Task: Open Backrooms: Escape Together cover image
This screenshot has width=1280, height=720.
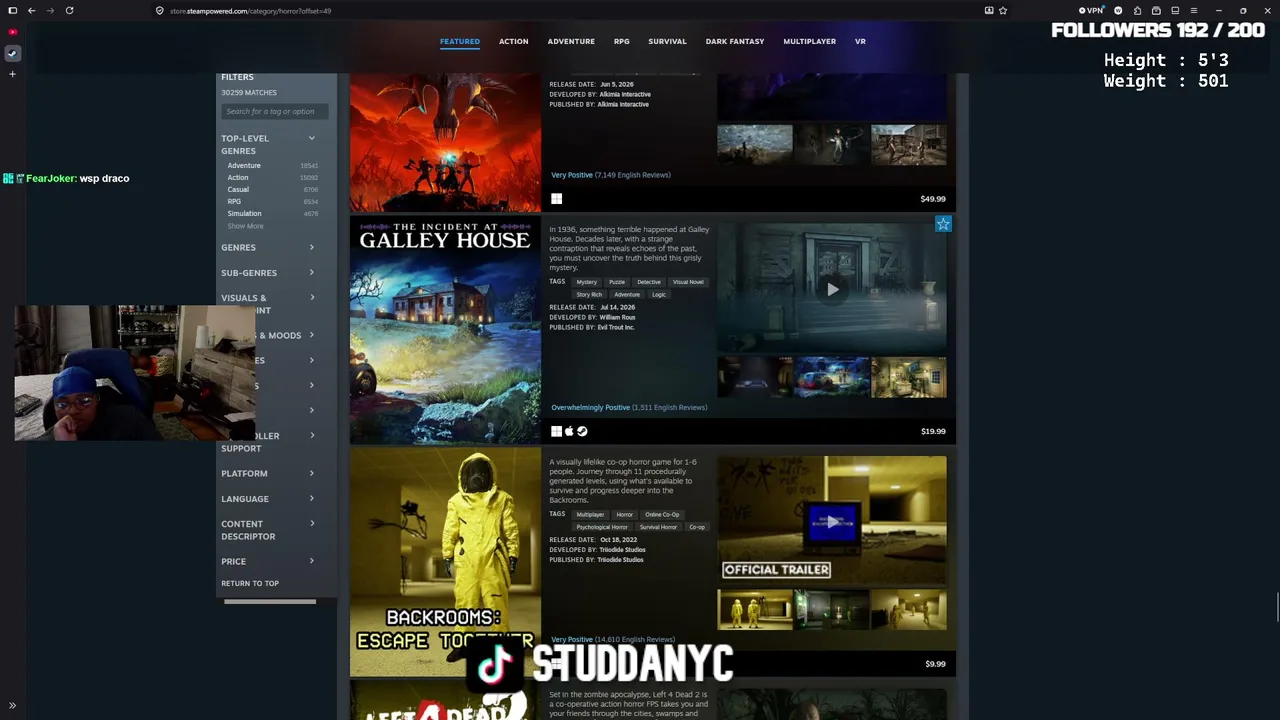Action: pos(445,562)
